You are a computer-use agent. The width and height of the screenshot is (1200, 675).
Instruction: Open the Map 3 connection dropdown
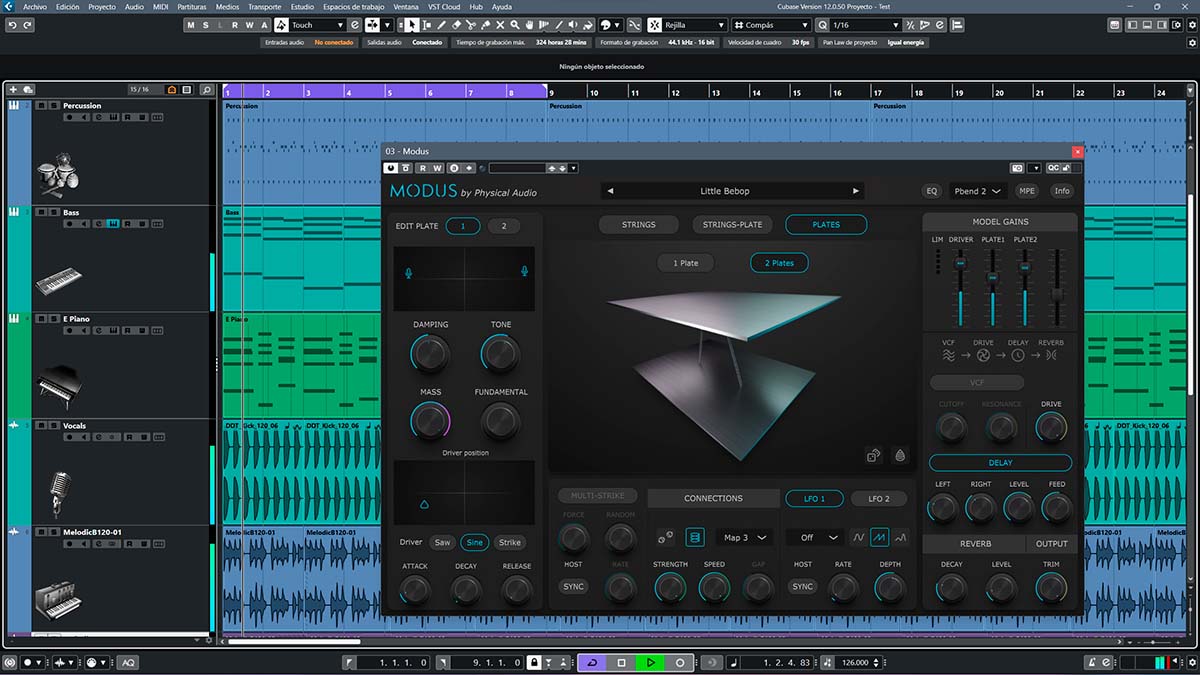point(745,538)
